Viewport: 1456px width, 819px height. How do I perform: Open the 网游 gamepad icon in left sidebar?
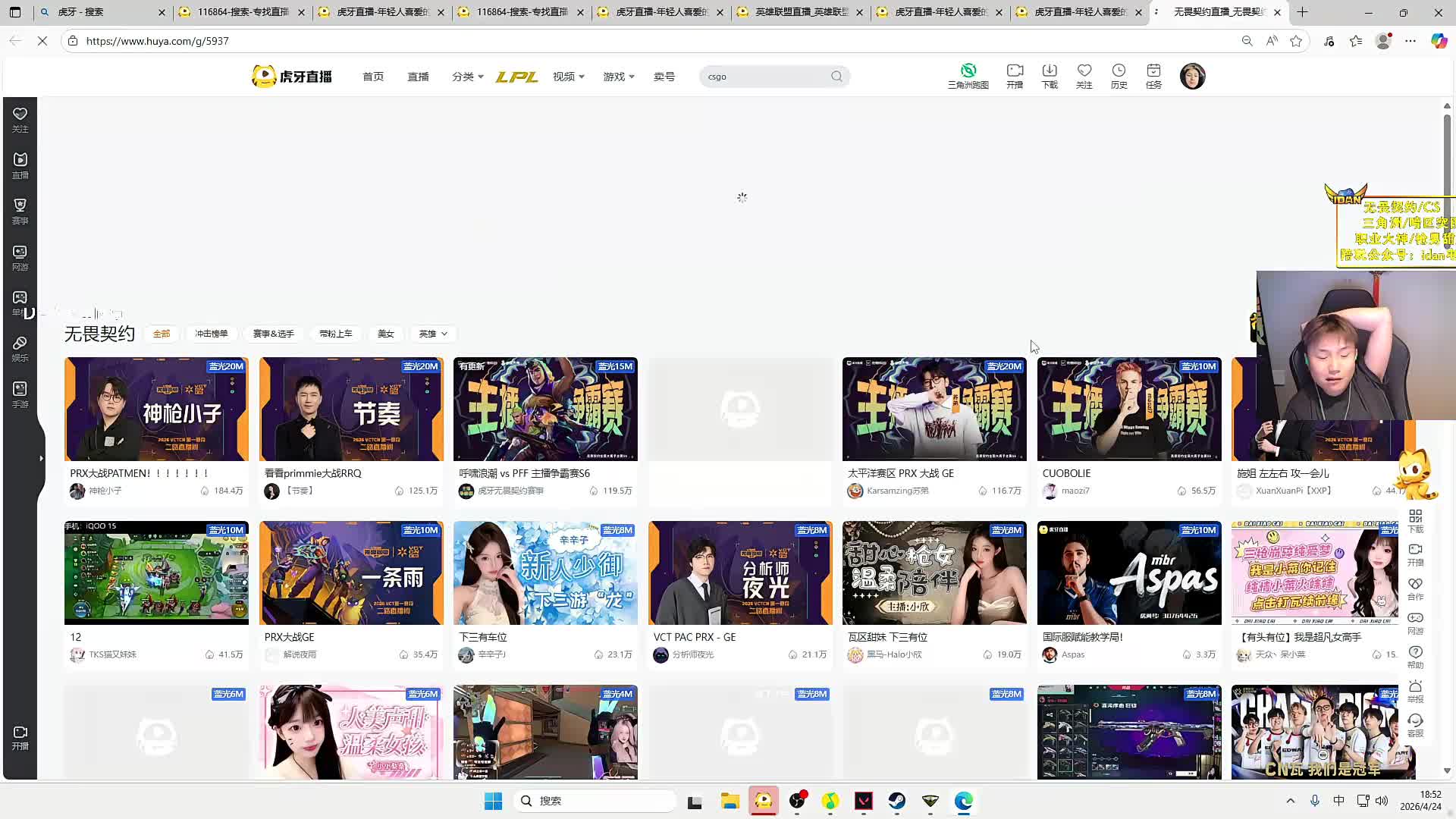[20, 252]
